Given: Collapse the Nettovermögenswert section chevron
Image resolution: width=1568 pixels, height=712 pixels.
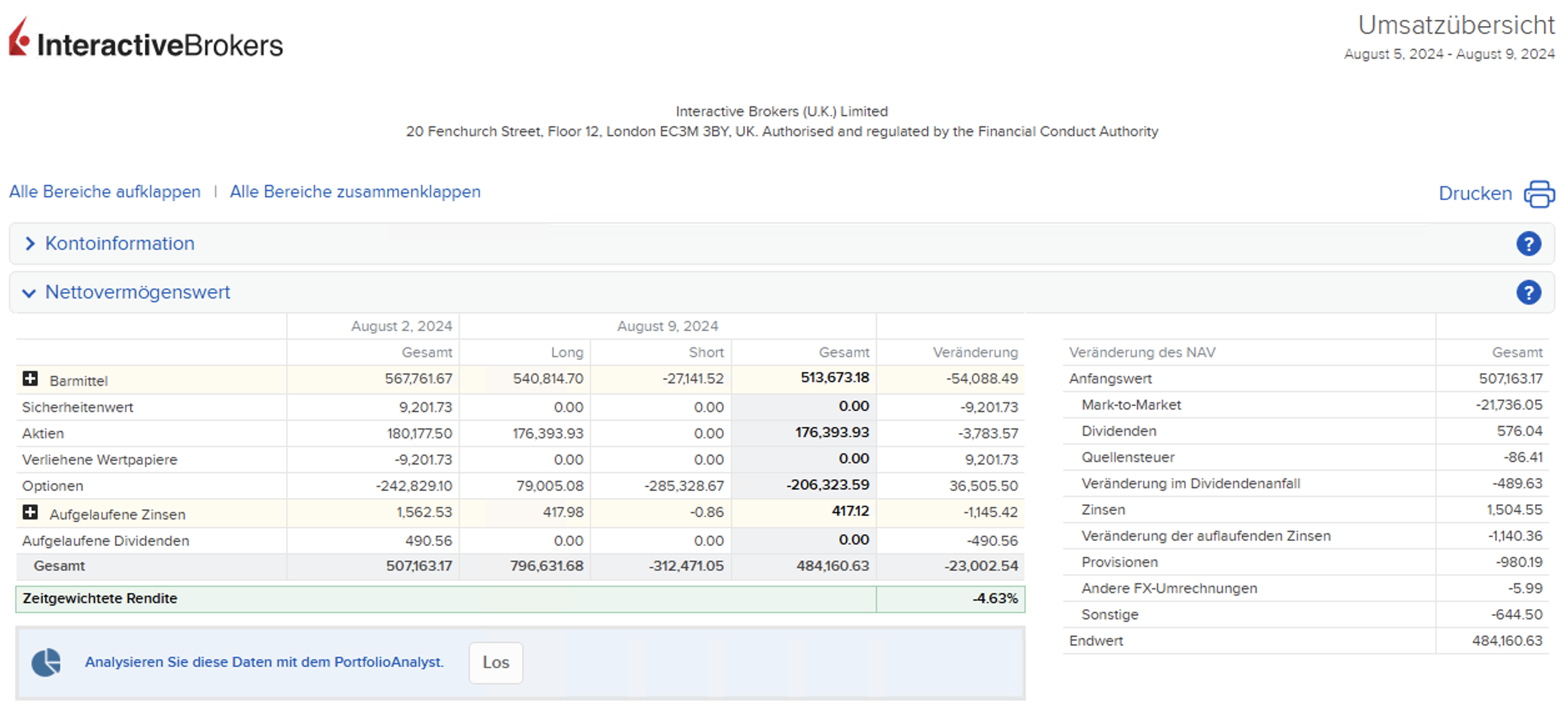Looking at the screenshot, I should pos(29,293).
